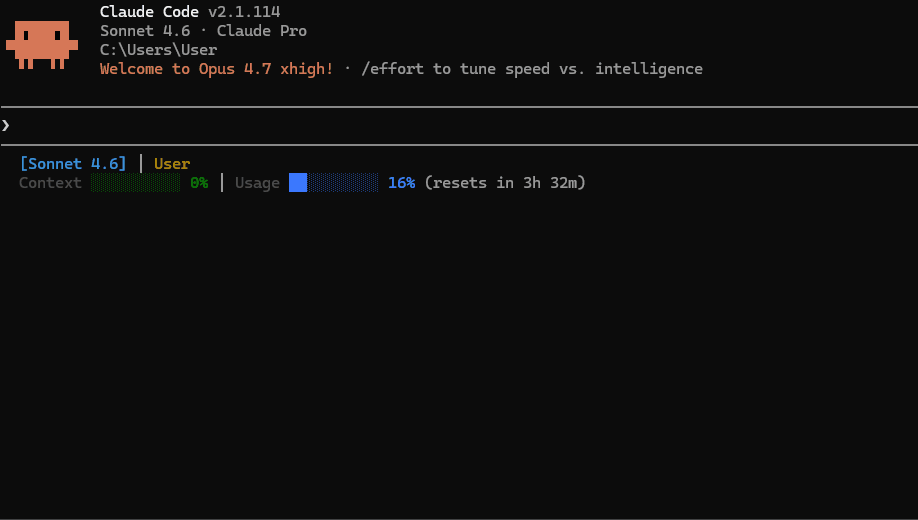Click the Context label
918x520 pixels.
[50, 183]
